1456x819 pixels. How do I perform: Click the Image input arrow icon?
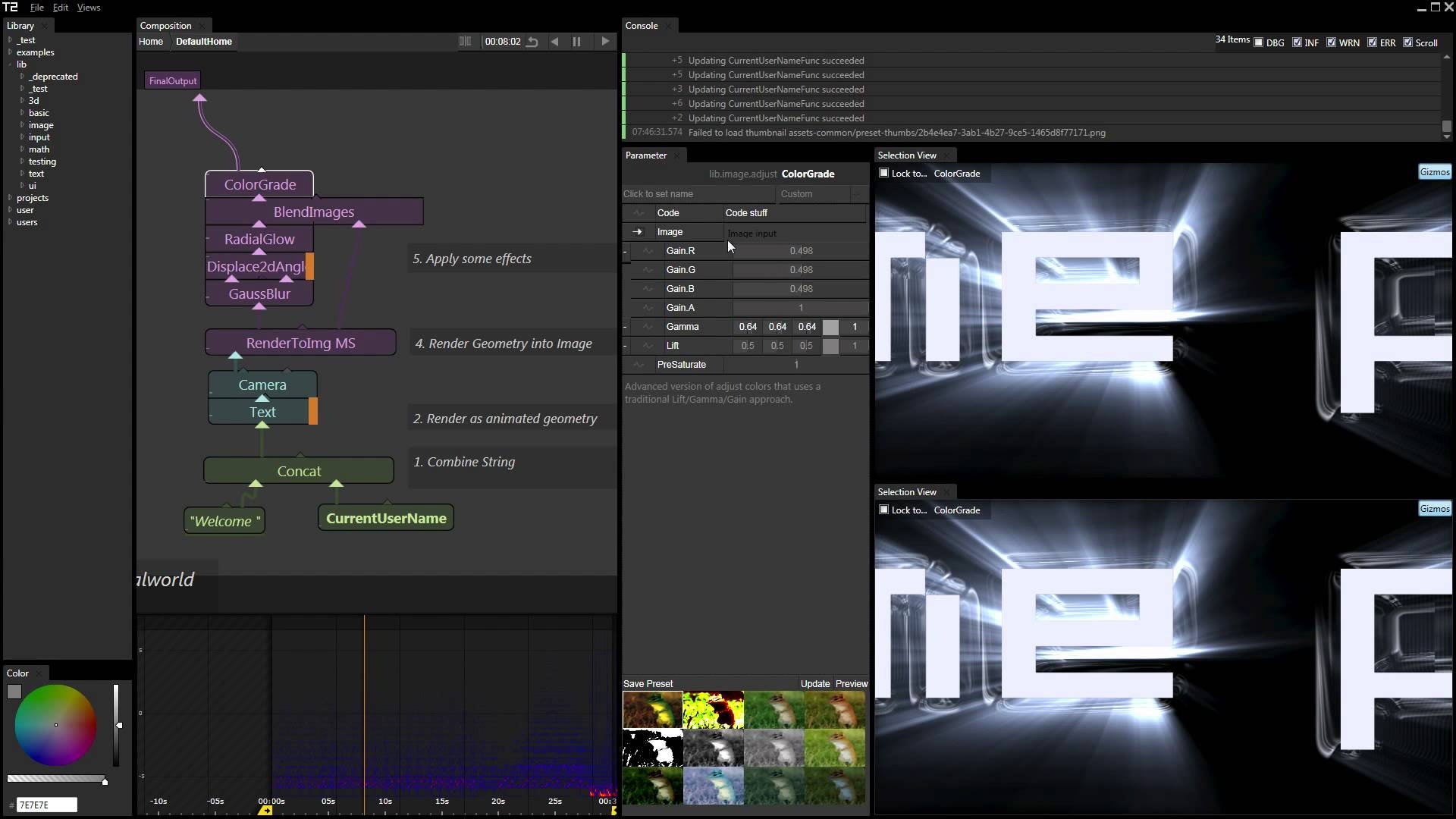(x=637, y=232)
